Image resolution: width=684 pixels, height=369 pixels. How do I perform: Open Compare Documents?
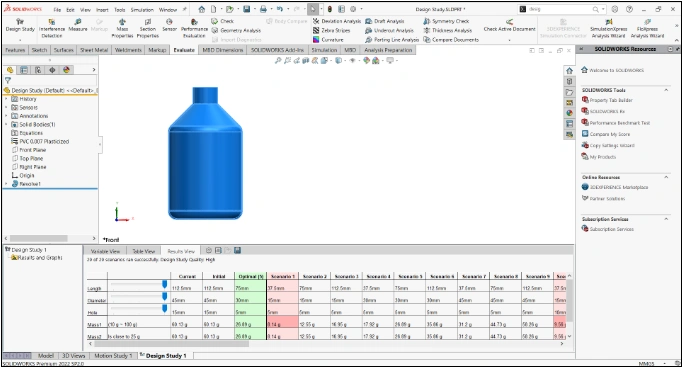tap(451, 40)
